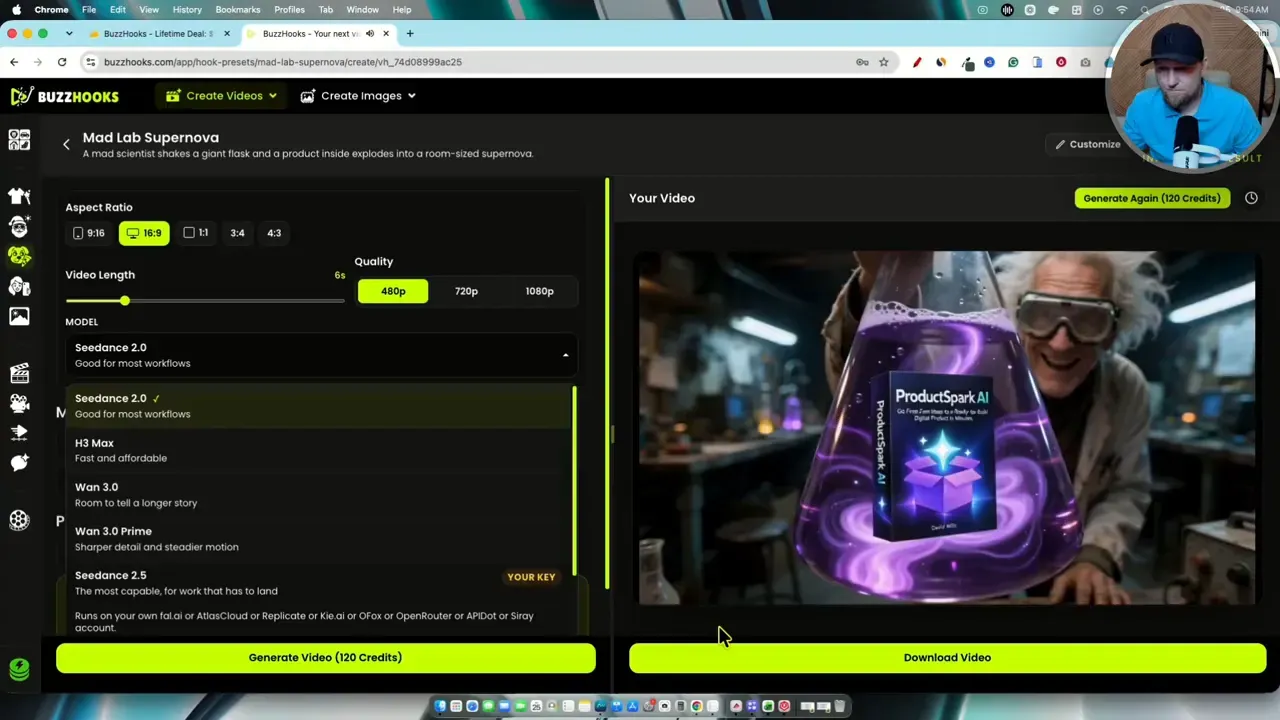Click the green credits coin icon

19,668
